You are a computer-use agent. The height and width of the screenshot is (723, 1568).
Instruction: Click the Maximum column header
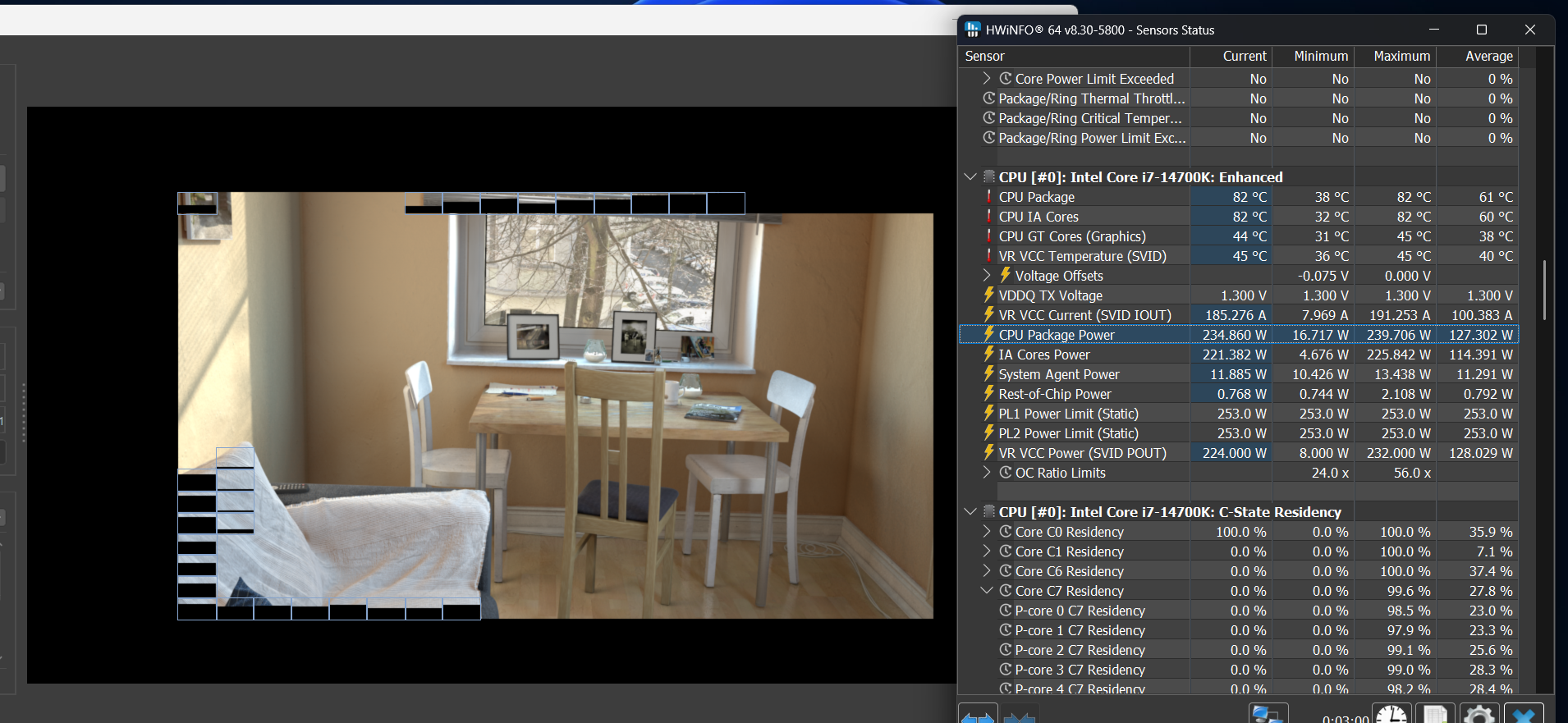1396,56
